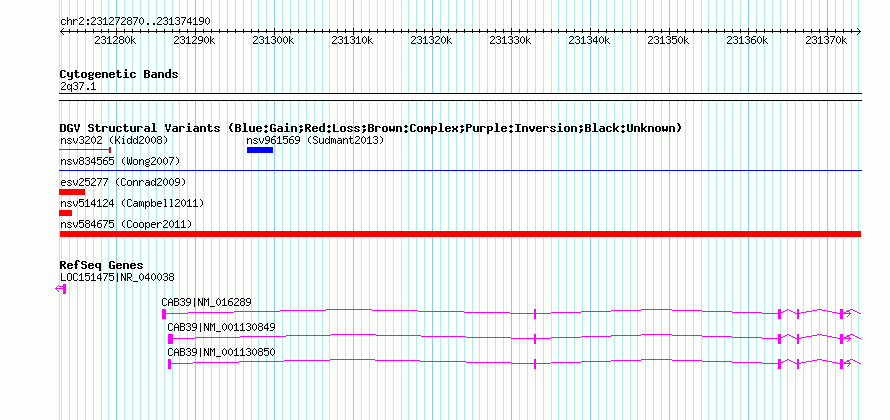Click first exon of CAB39 NM_001130850

pos(170,364)
